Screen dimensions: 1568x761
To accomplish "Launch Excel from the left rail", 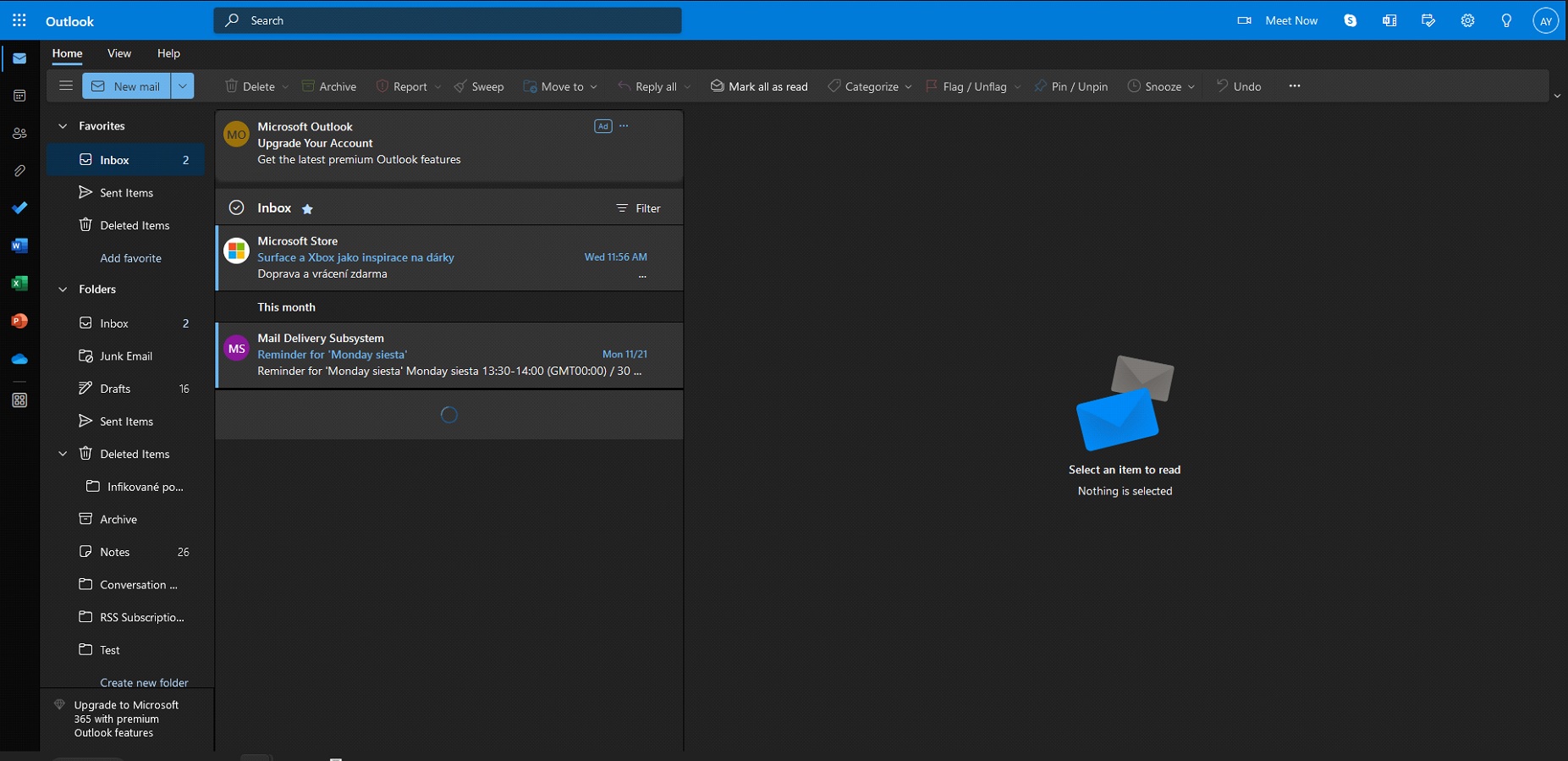I will [19, 284].
